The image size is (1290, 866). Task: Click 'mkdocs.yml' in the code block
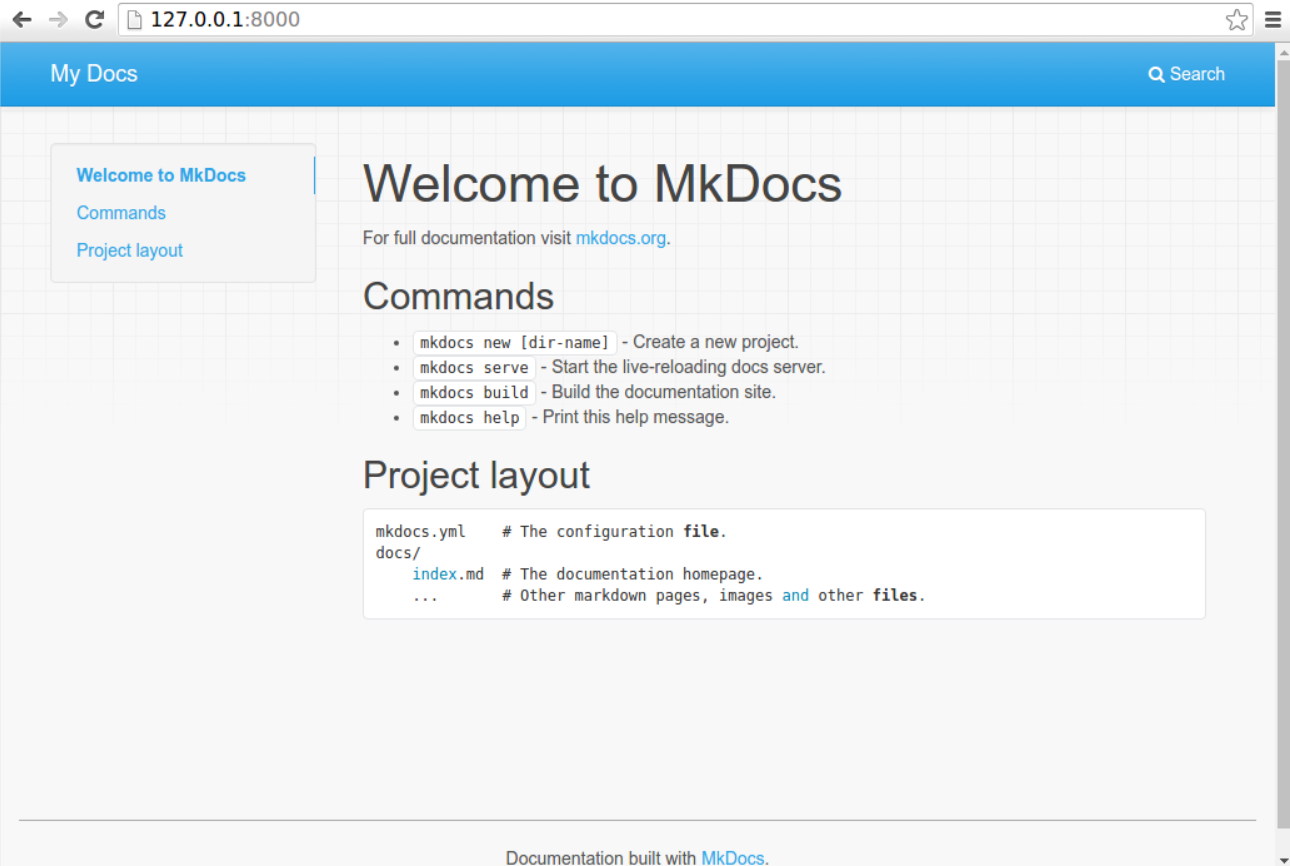421,532
